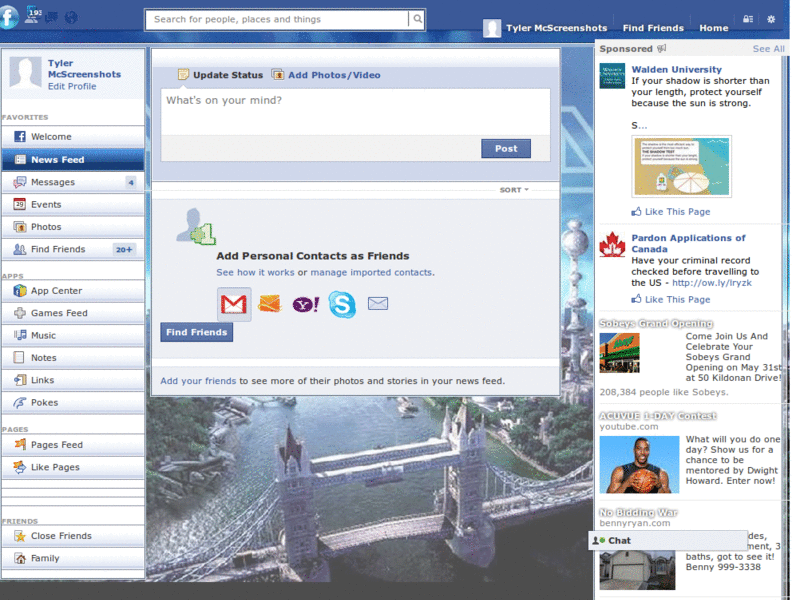Click Find Friends in top bar
The height and width of the screenshot is (600, 800).
coord(653,28)
